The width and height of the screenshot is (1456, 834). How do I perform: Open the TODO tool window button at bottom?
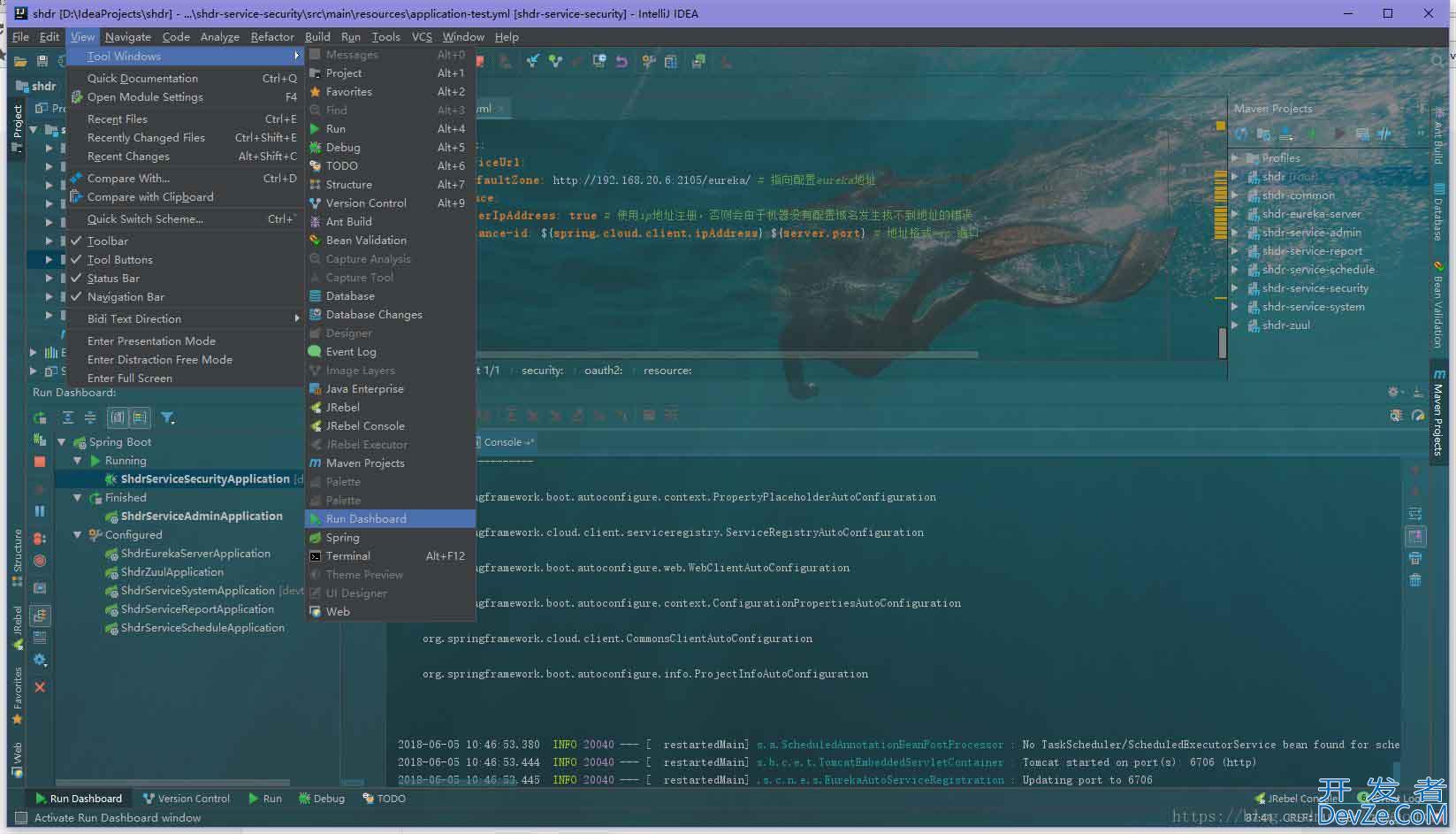point(384,799)
